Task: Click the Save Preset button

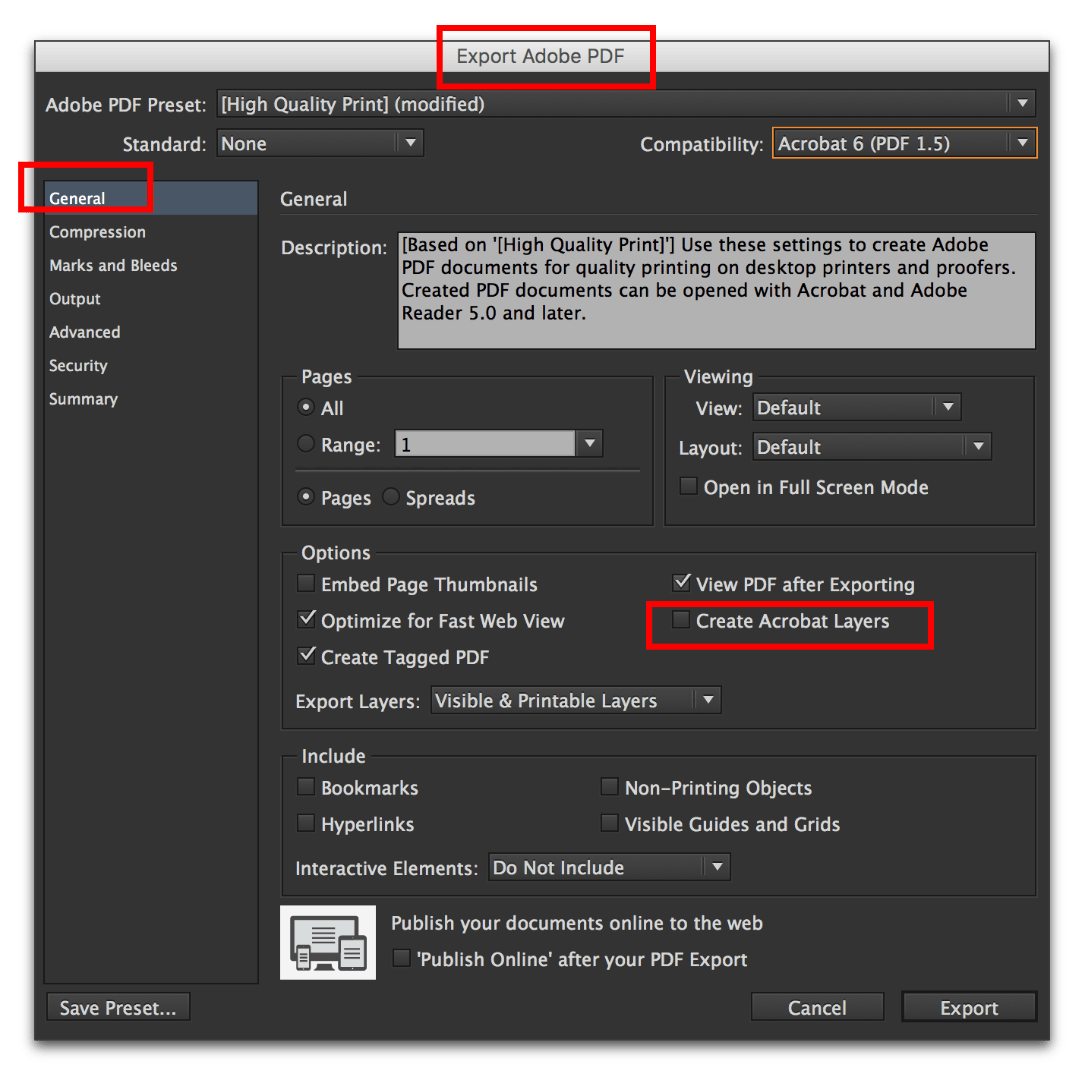Action: pos(117,1007)
